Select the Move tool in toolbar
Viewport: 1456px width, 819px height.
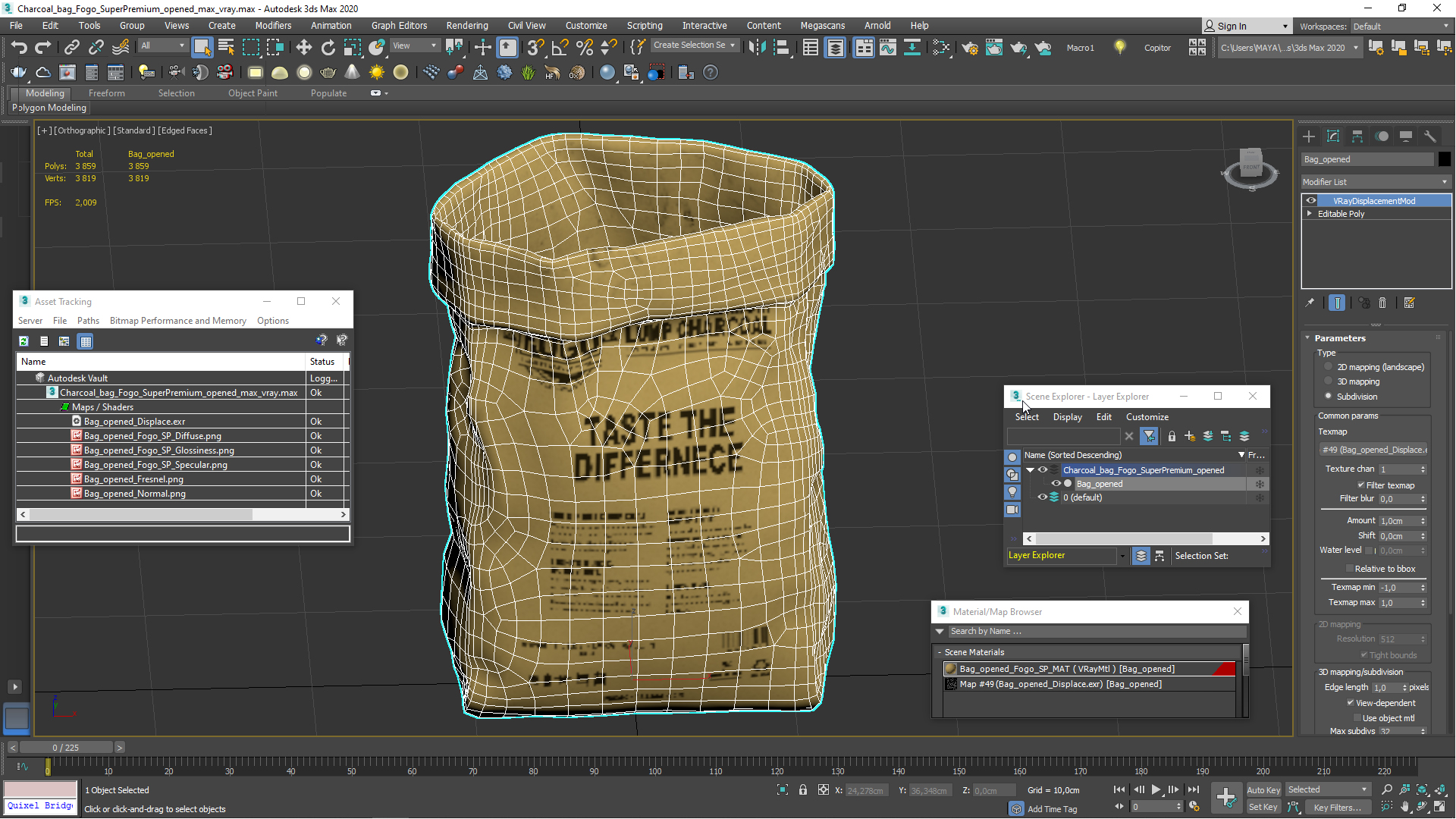(304, 47)
